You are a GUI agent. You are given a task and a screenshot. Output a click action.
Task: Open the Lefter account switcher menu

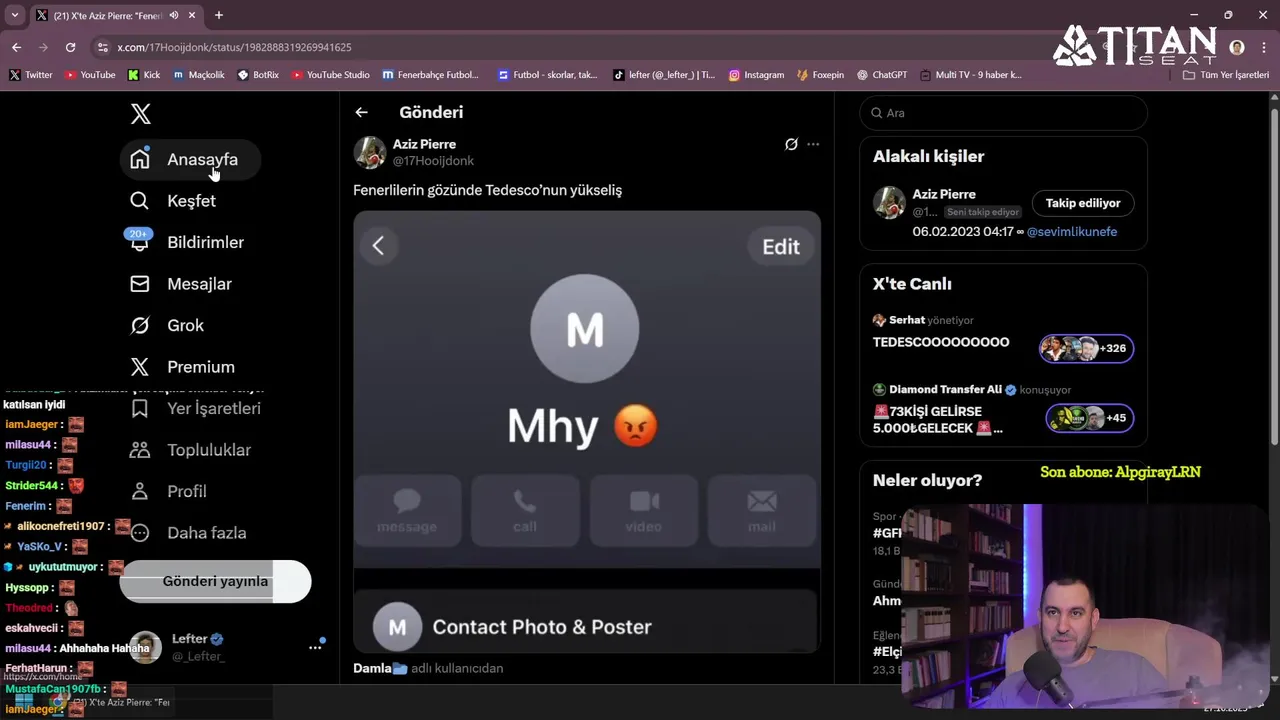pos(226,647)
